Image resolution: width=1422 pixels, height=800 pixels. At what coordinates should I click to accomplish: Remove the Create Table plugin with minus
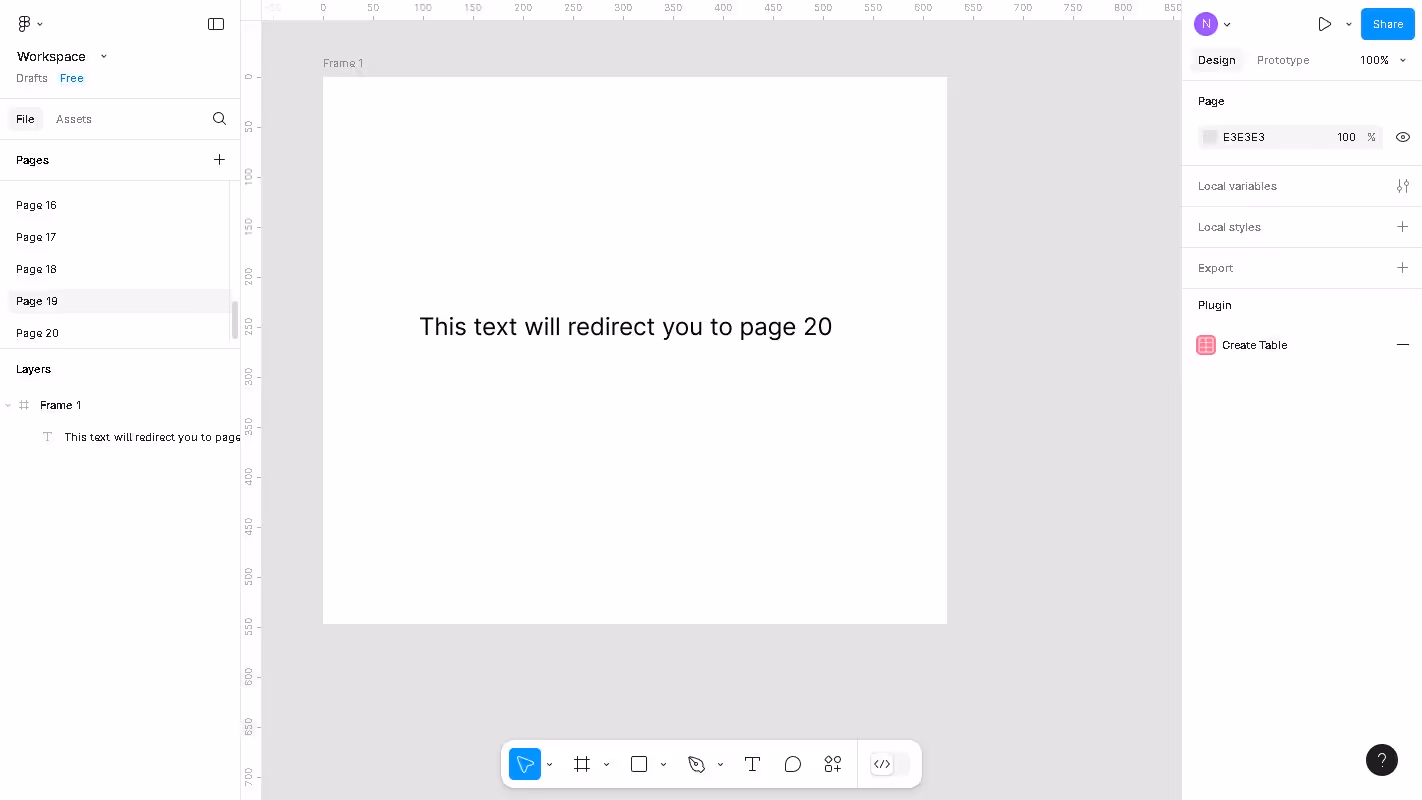(x=1403, y=345)
